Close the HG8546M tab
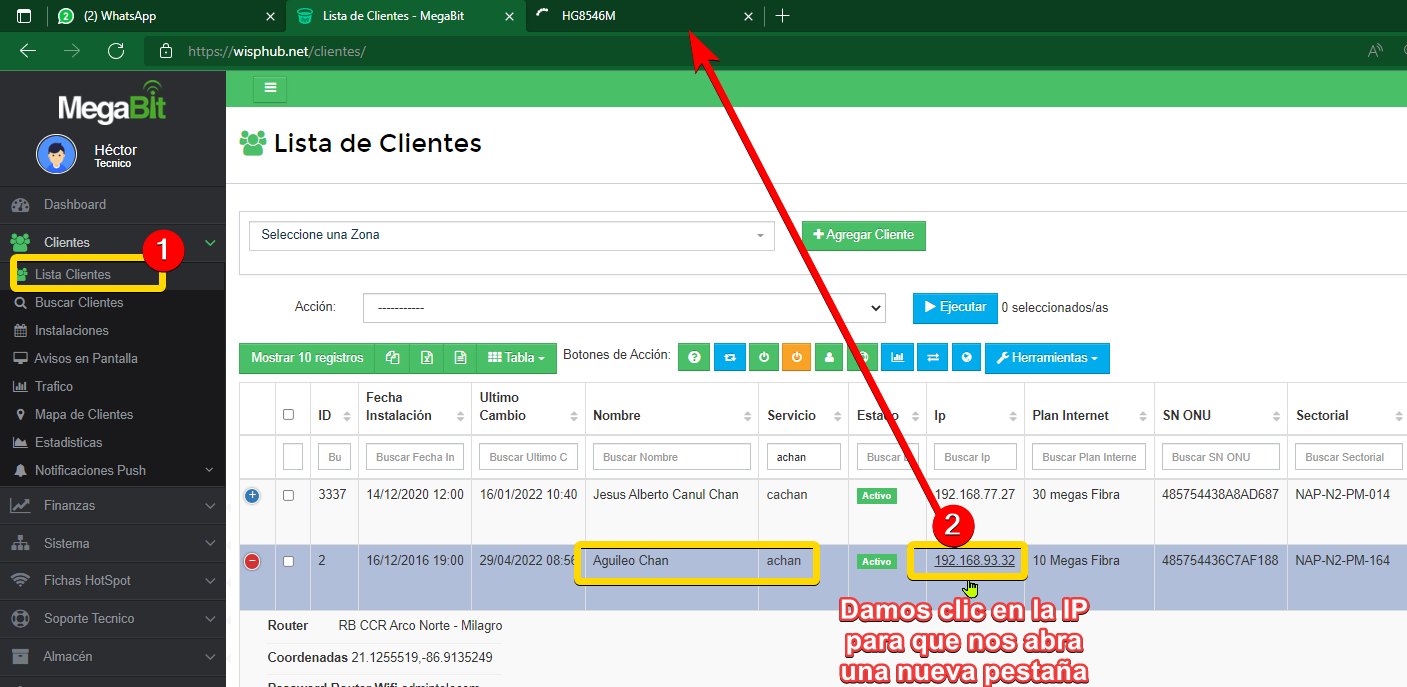The image size is (1407, 687). [749, 16]
